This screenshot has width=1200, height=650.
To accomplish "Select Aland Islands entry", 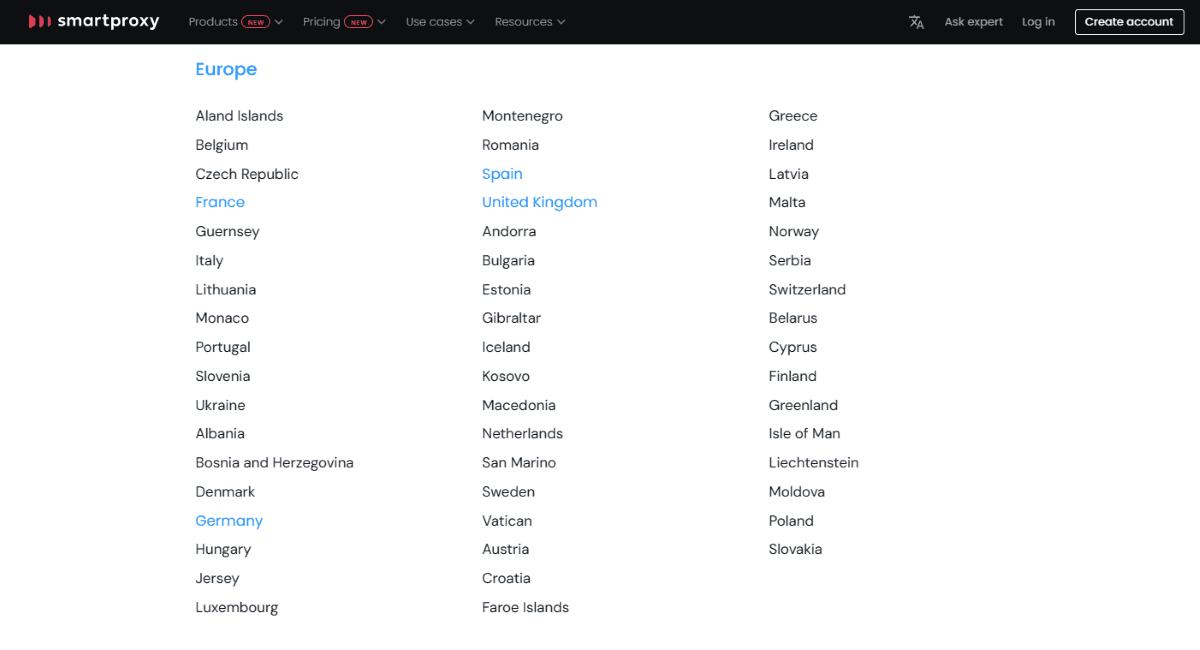I will click(239, 116).
